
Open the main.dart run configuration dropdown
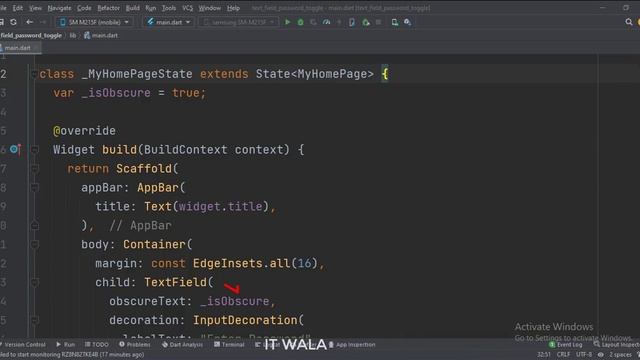(x=169, y=22)
